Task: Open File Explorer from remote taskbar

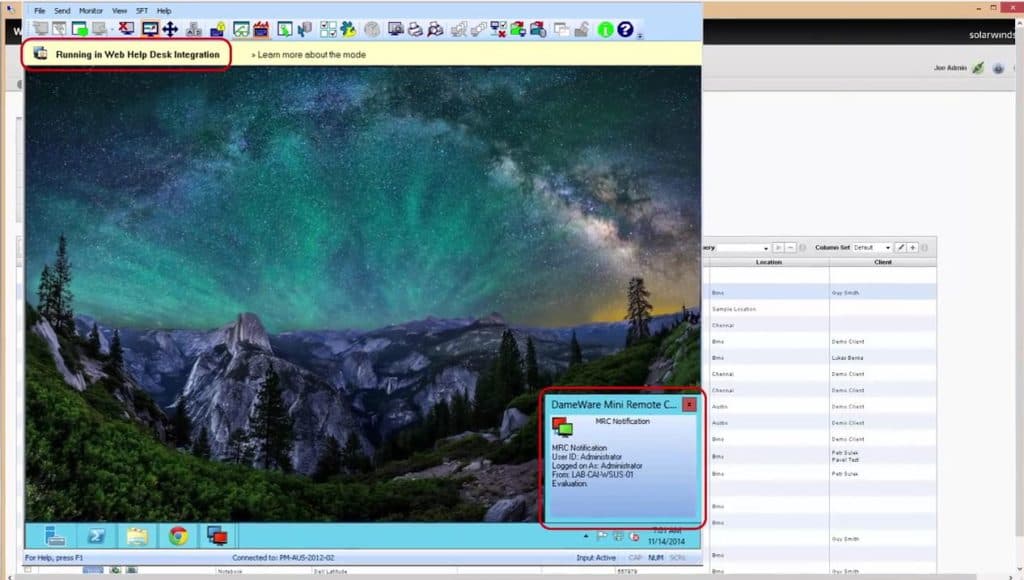Action: [137, 536]
